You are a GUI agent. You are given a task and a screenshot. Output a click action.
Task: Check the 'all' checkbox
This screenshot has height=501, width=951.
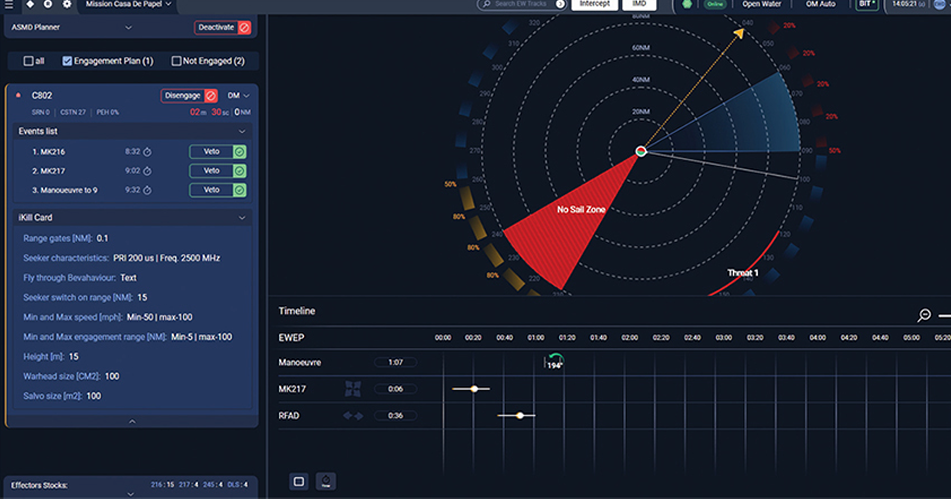(27, 61)
